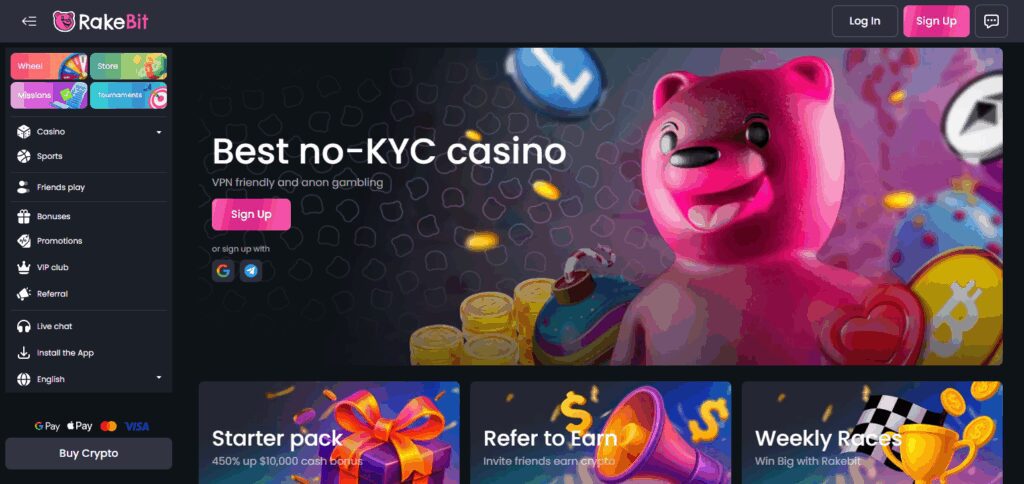Open the Referral megaphone icon

(x=24, y=294)
